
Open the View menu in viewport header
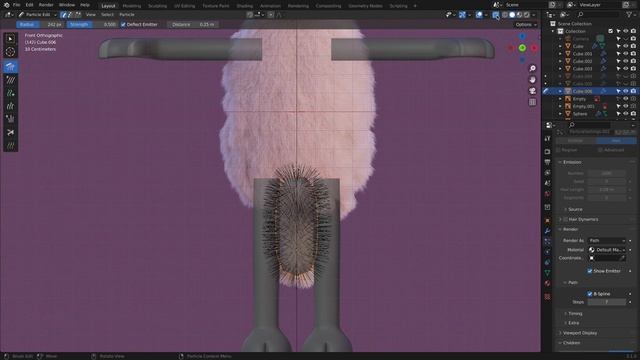point(90,15)
